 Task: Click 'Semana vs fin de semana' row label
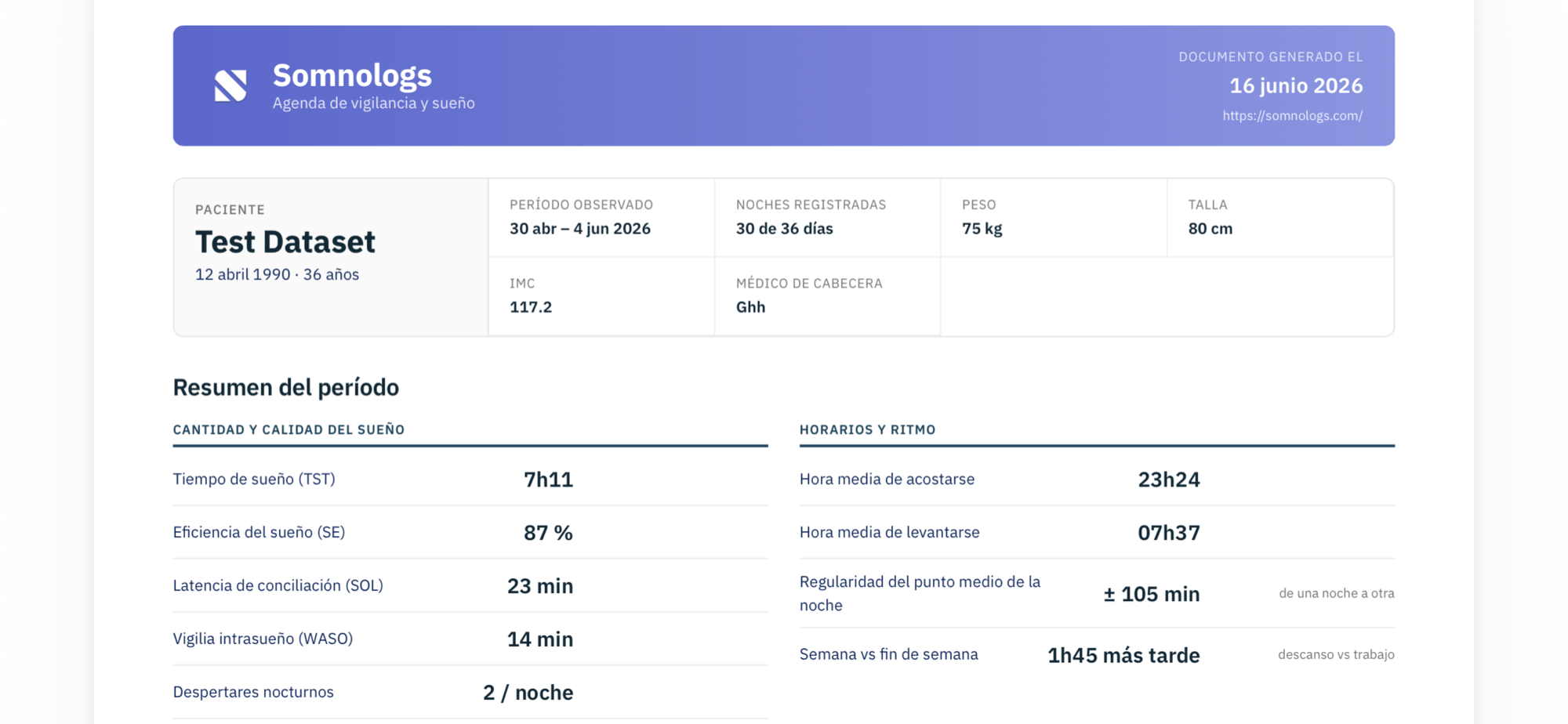[x=888, y=654]
